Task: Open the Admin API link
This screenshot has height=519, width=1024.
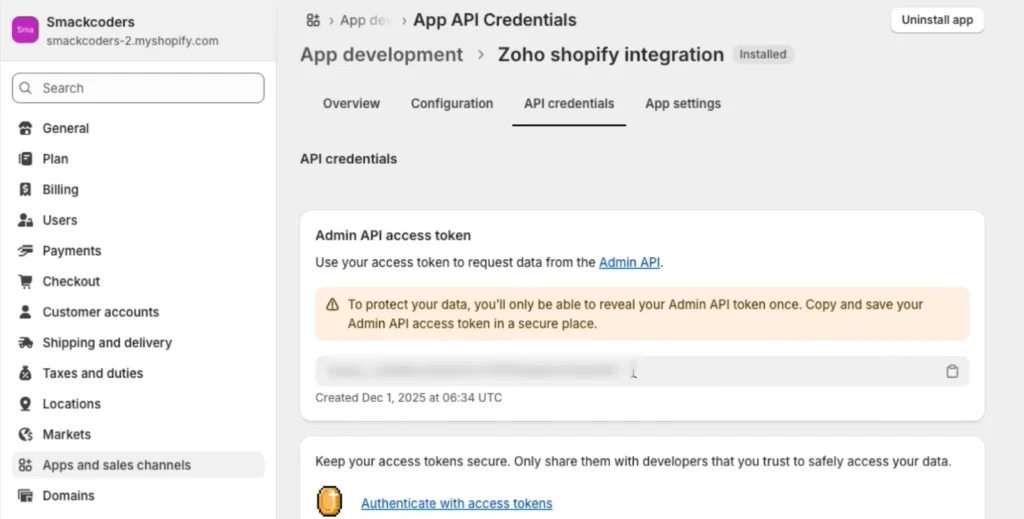Action: [629, 262]
